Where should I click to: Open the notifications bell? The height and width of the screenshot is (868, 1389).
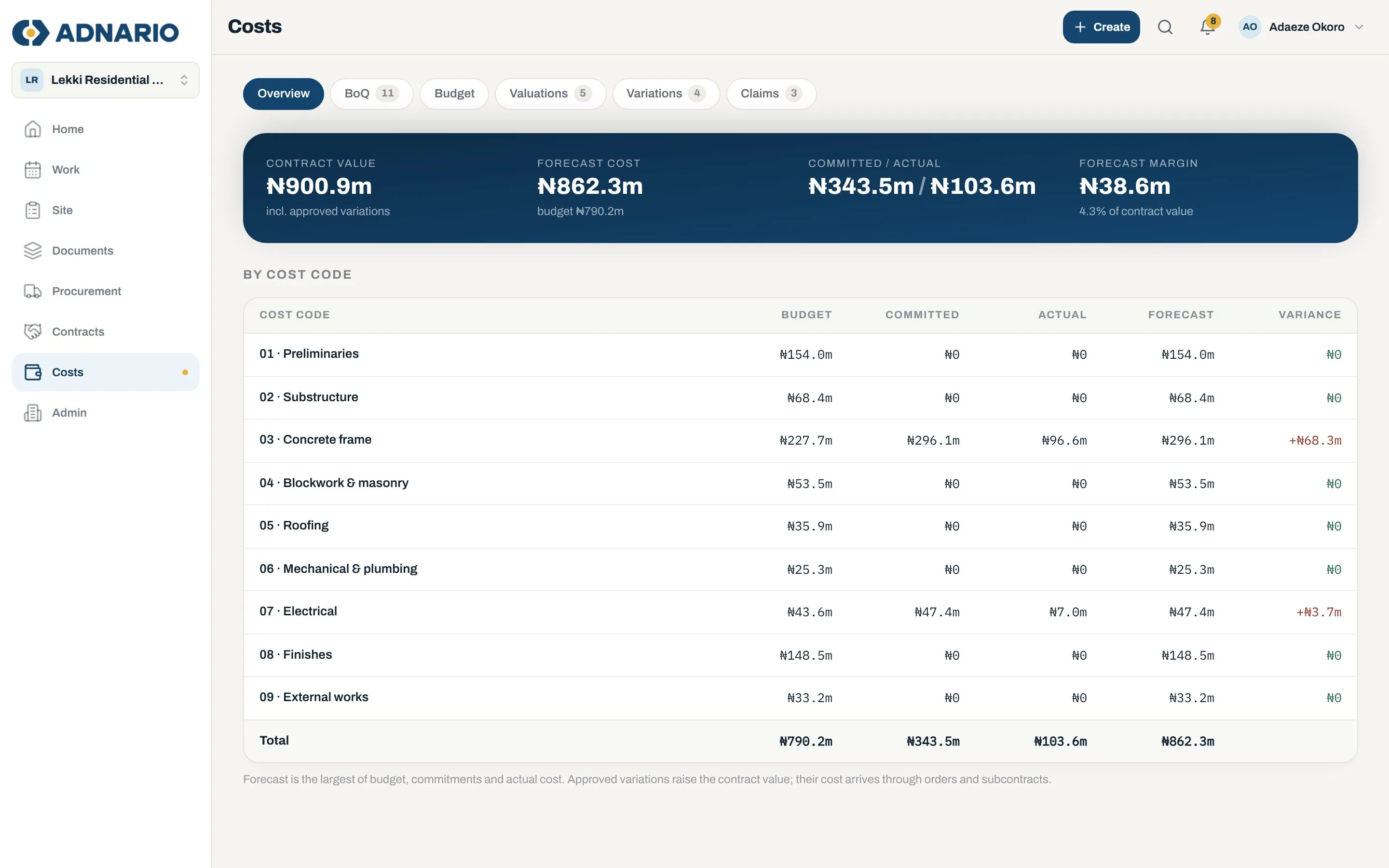[1208, 27]
